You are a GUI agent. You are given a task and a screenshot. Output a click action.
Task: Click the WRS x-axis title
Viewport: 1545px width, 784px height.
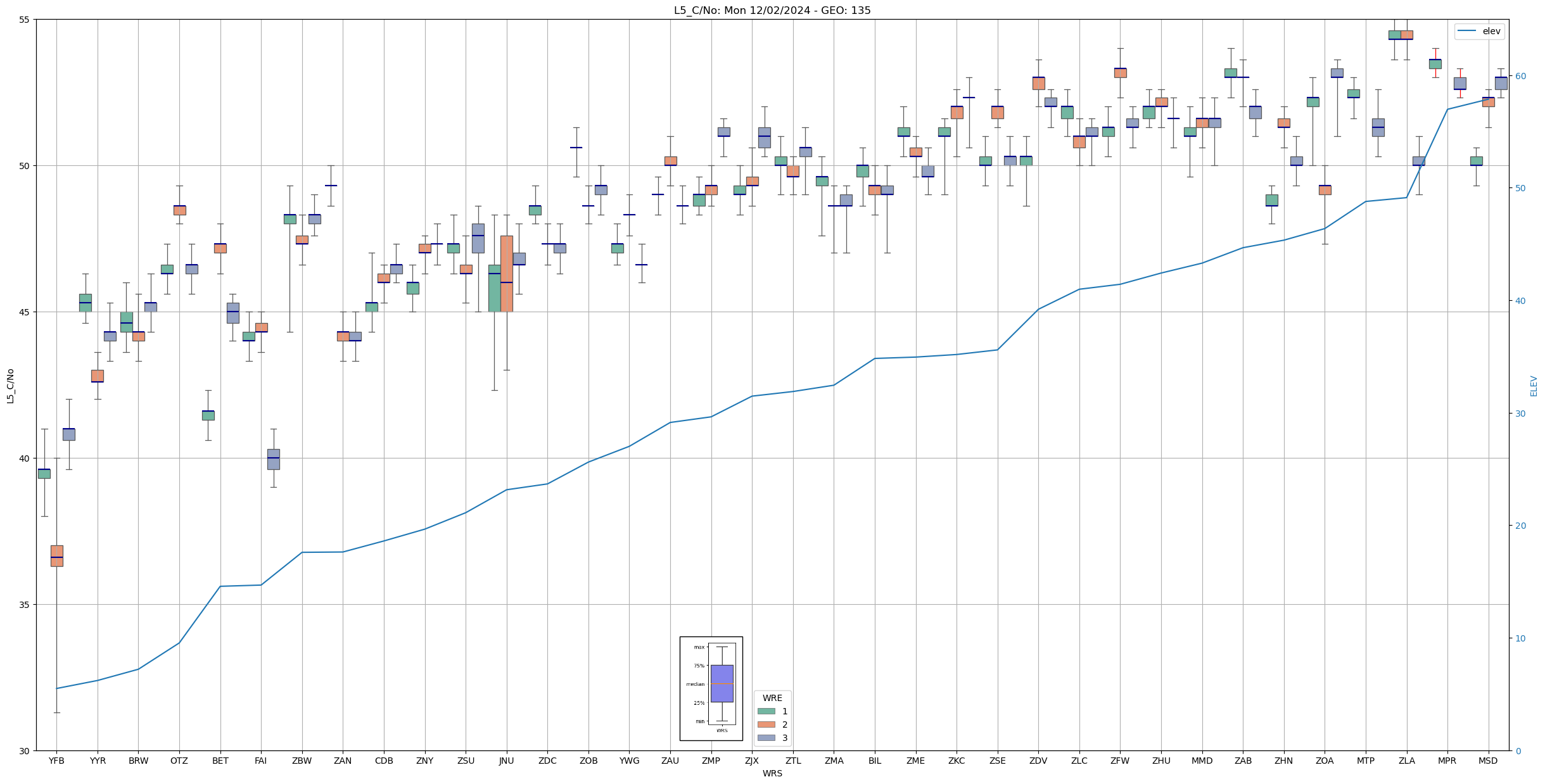tap(772, 773)
